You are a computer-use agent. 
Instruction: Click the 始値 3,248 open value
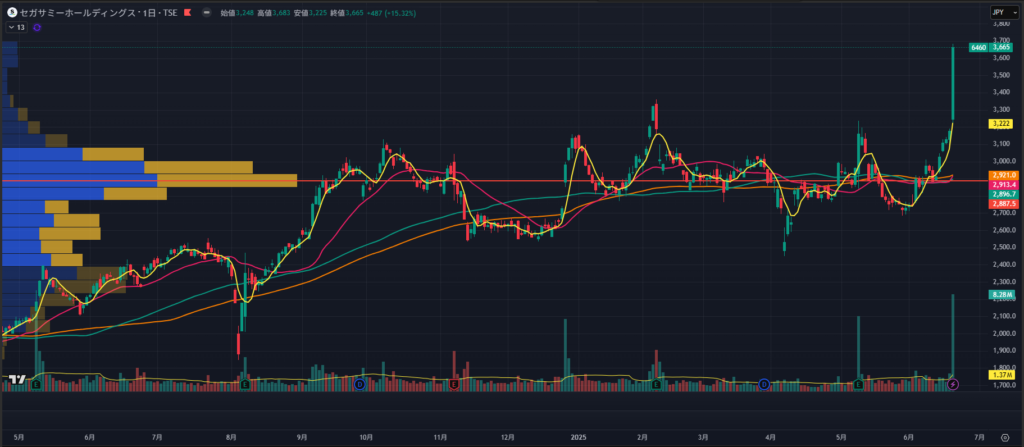(236, 12)
